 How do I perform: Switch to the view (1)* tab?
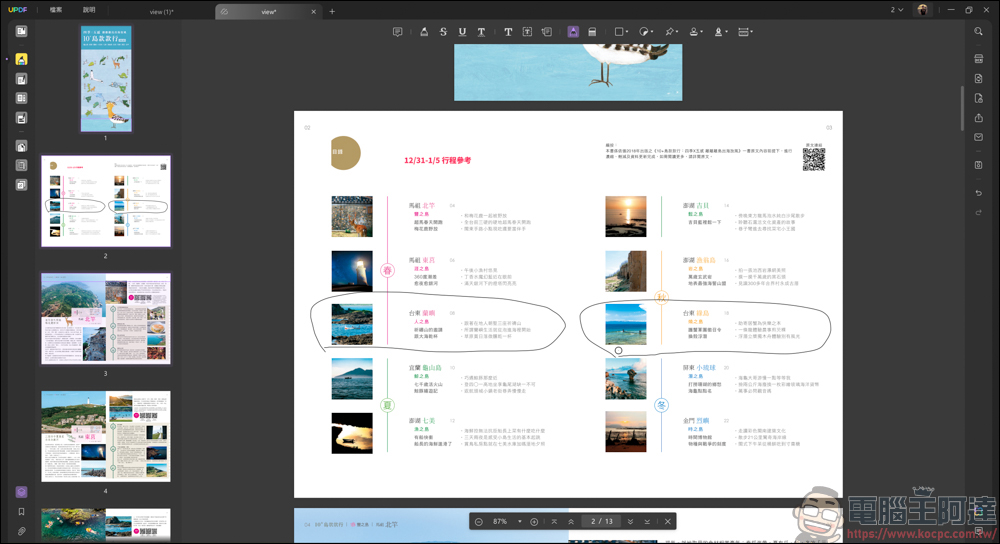[x=161, y=11]
